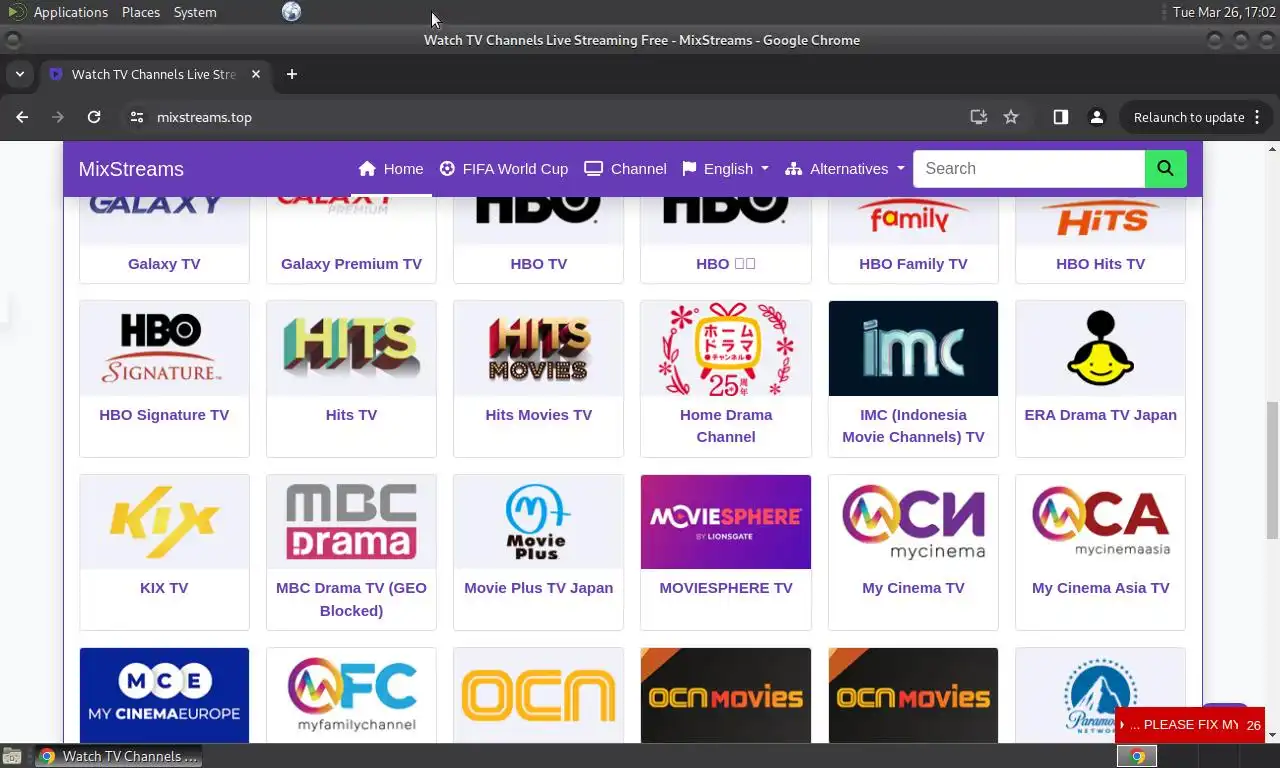Click the MixStreams brand link
Screen dimensions: 1280x768
point(131,169)
